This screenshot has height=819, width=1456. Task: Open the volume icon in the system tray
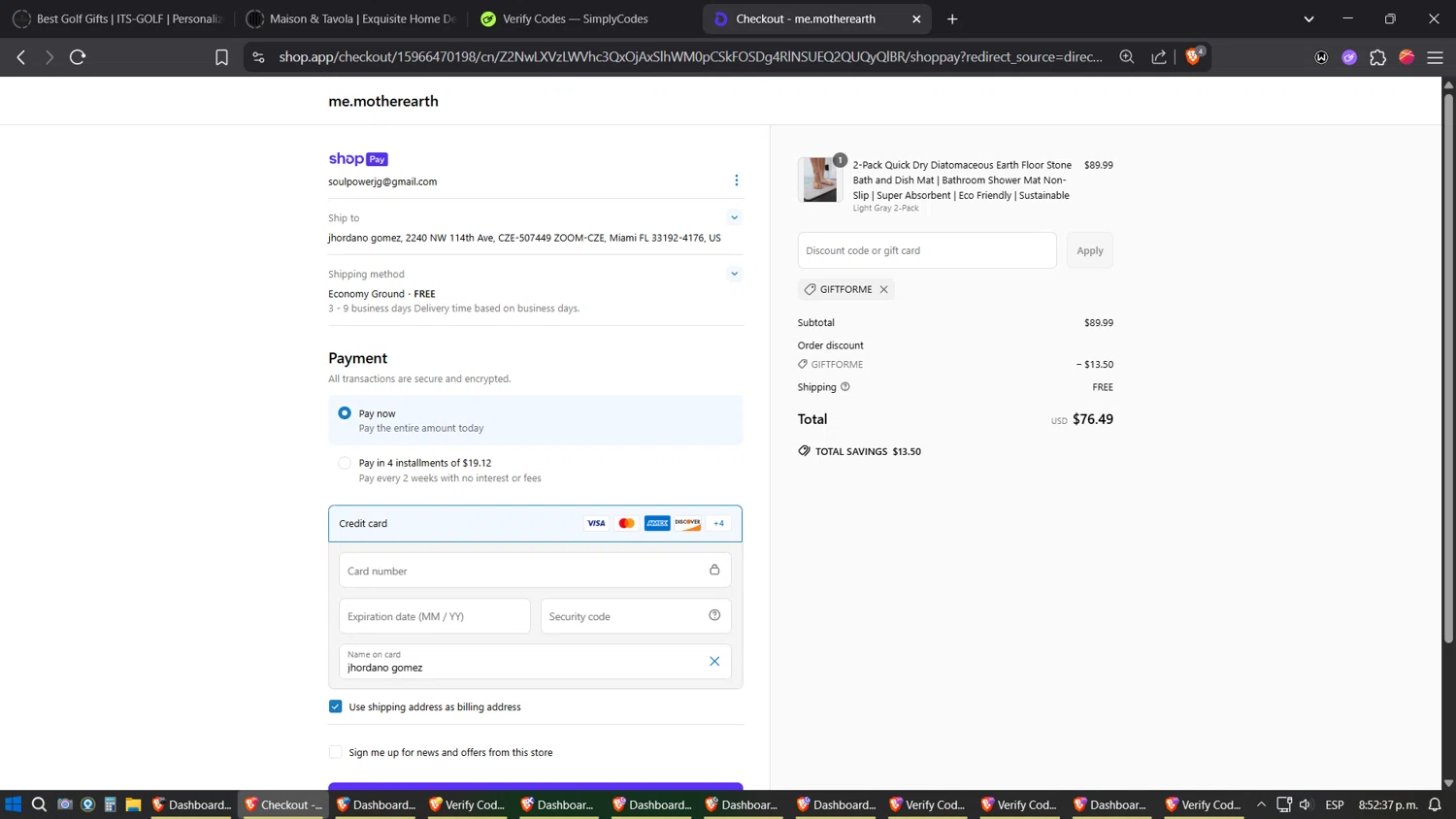point(1306,804)
